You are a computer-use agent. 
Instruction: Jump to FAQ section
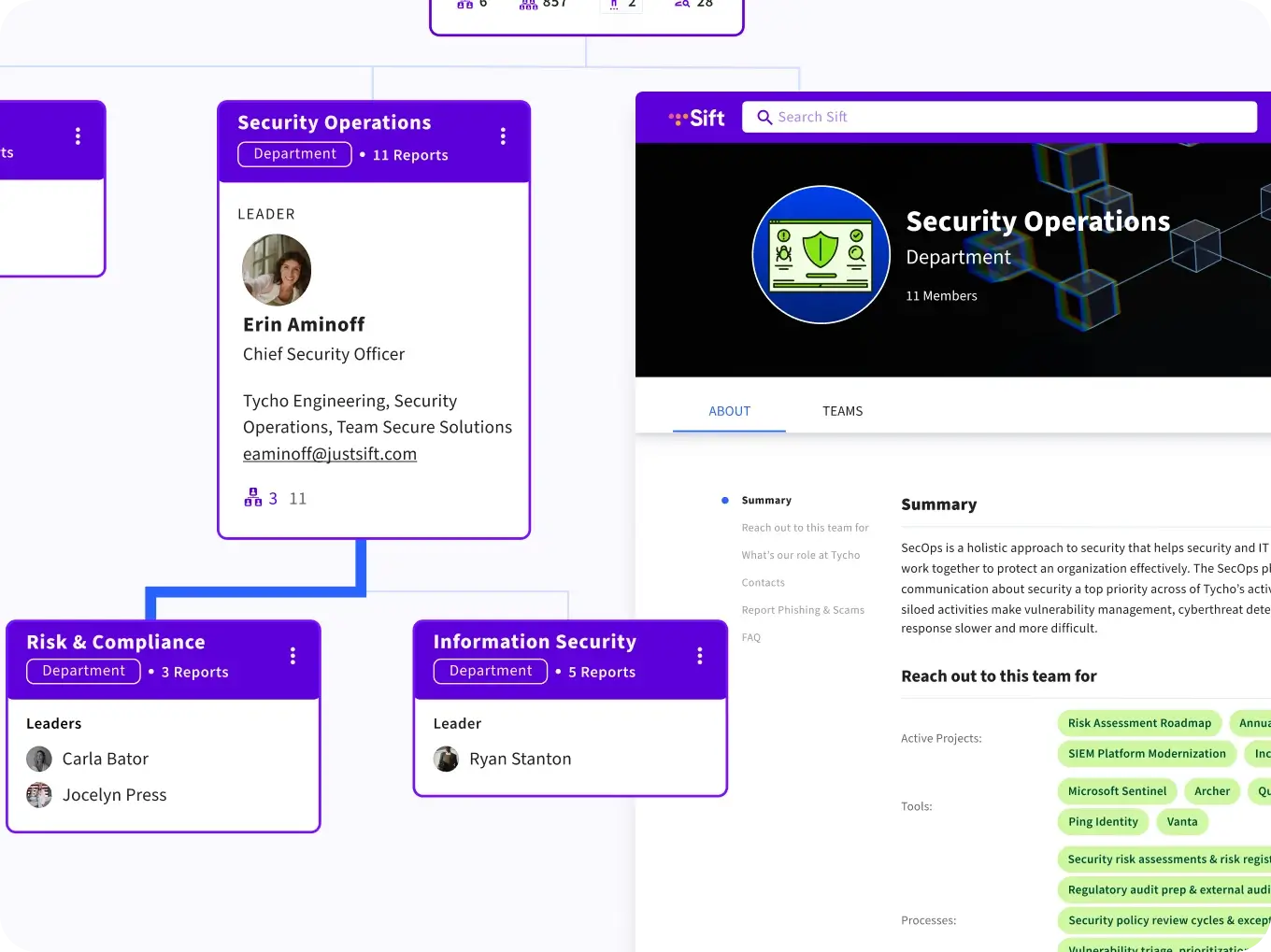coord(750,637)
